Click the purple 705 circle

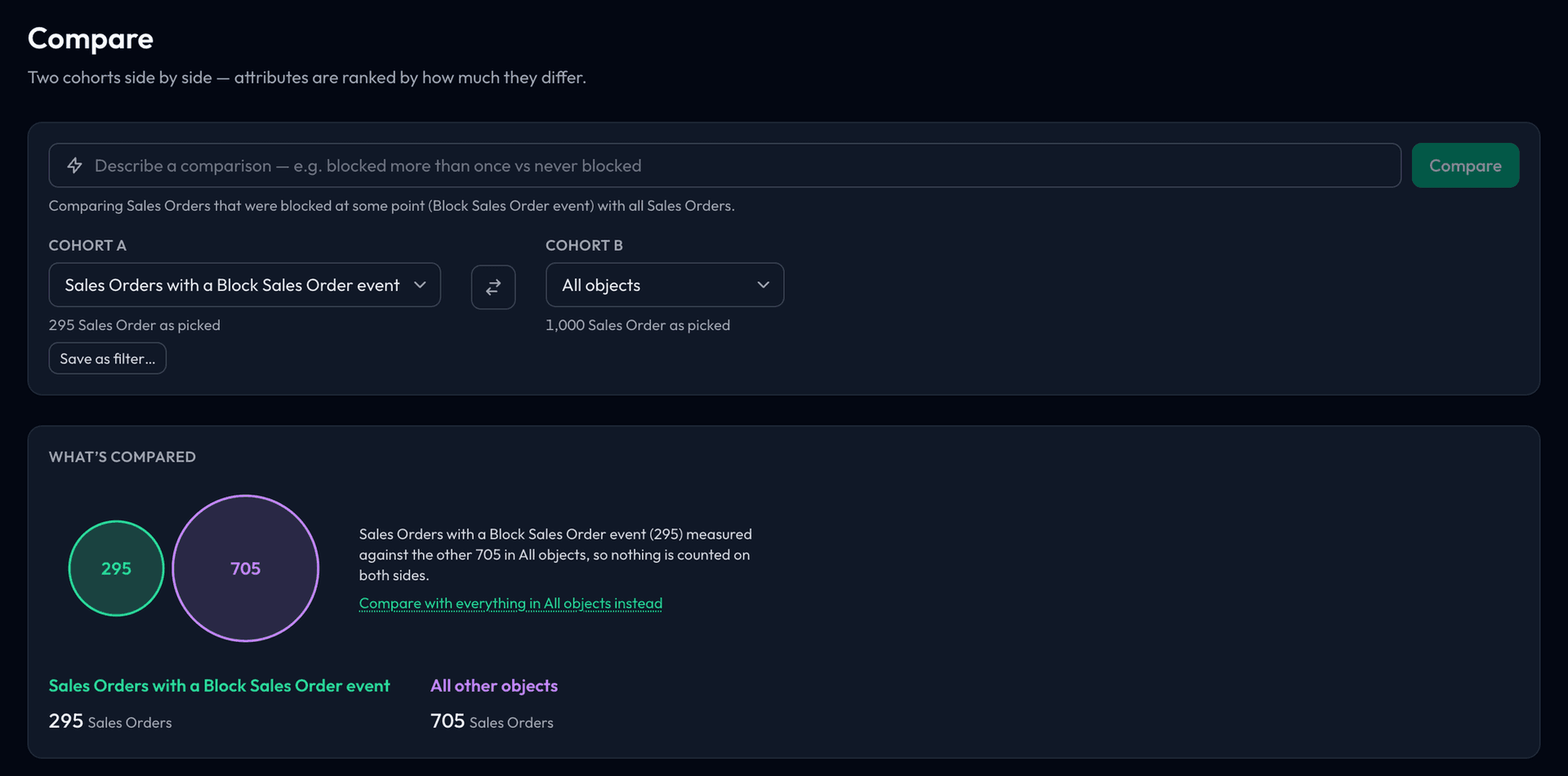click(x=246, y=569)
